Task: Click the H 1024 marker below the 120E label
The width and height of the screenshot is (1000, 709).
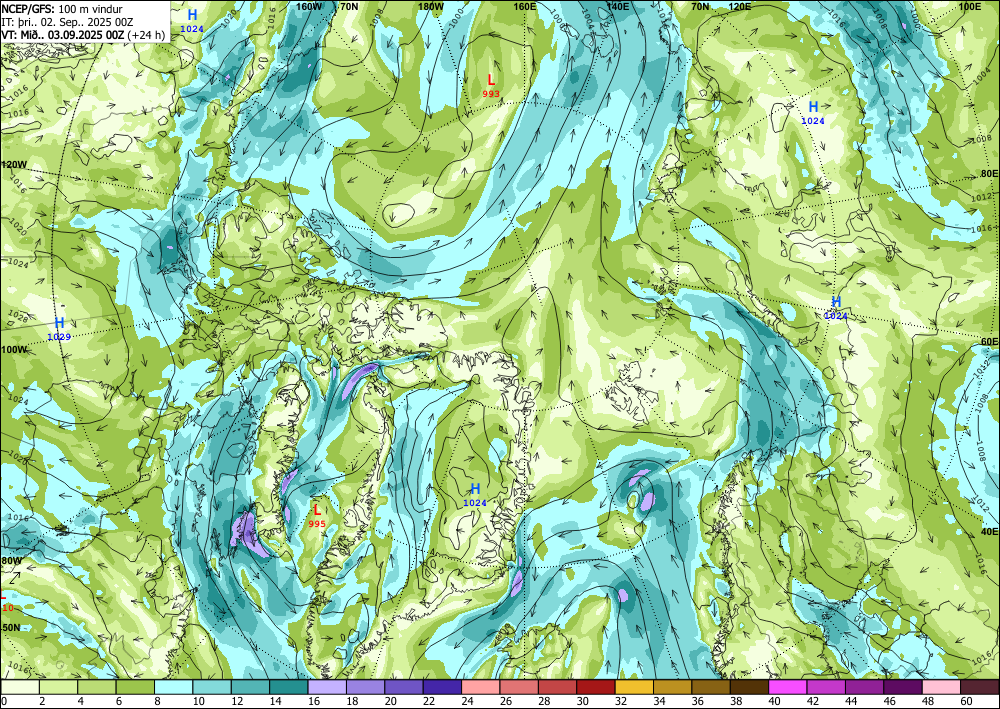Action: [x=813, y=113]
